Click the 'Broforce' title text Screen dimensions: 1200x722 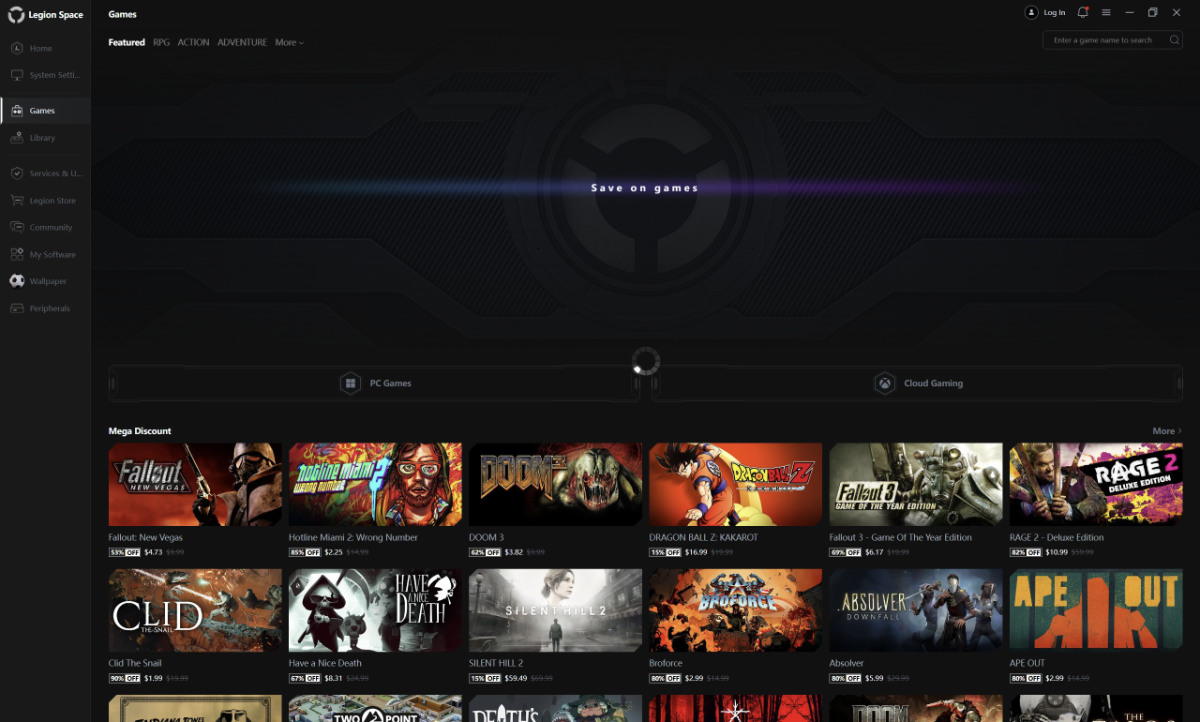click(667, 663)
